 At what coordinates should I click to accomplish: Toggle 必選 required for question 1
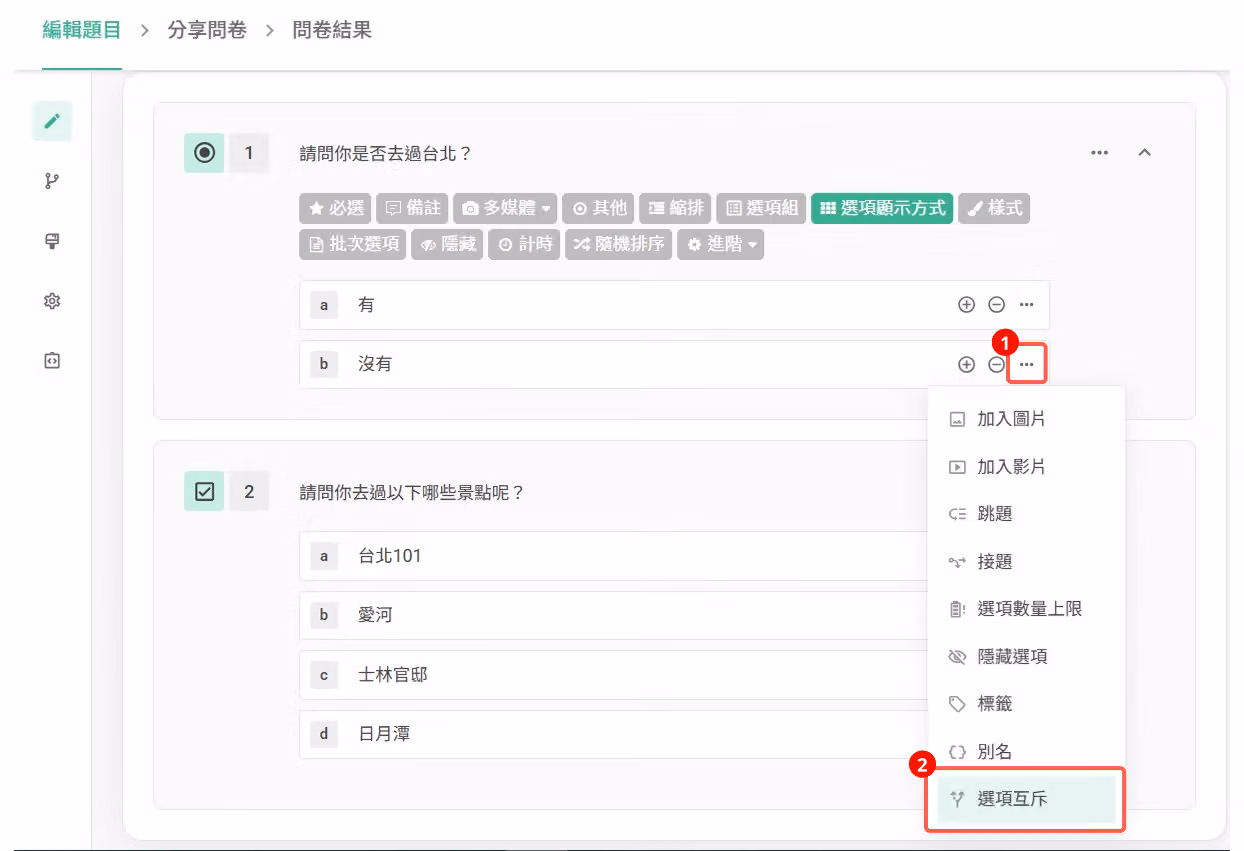click(x=336, y=208)
